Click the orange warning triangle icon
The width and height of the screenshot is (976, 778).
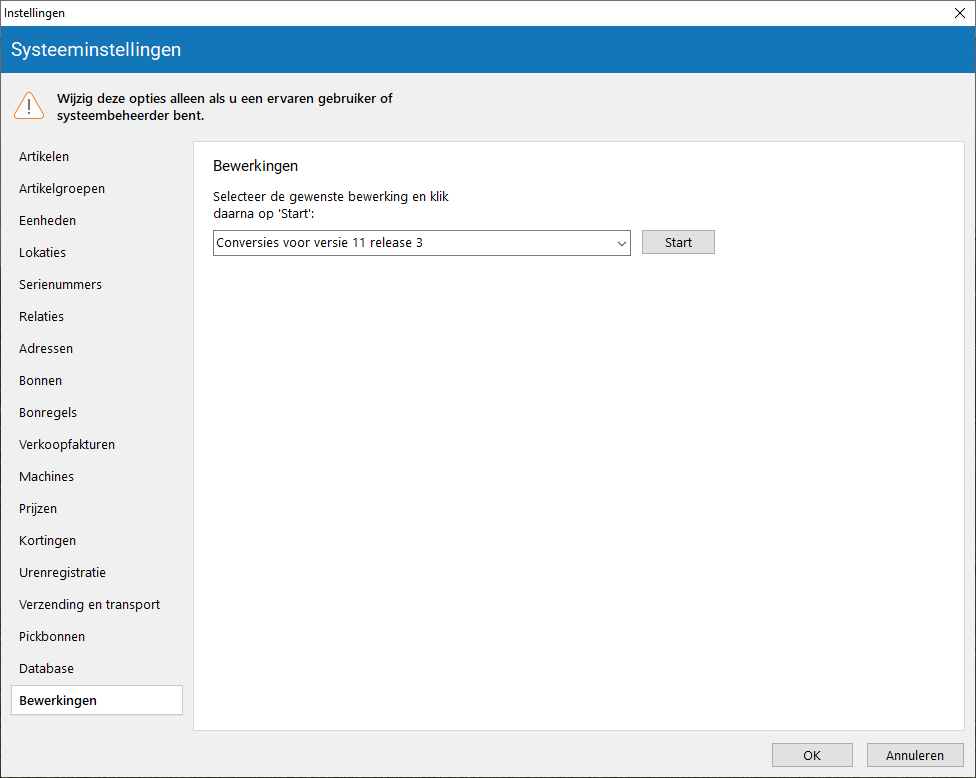[x=29, y=106]
